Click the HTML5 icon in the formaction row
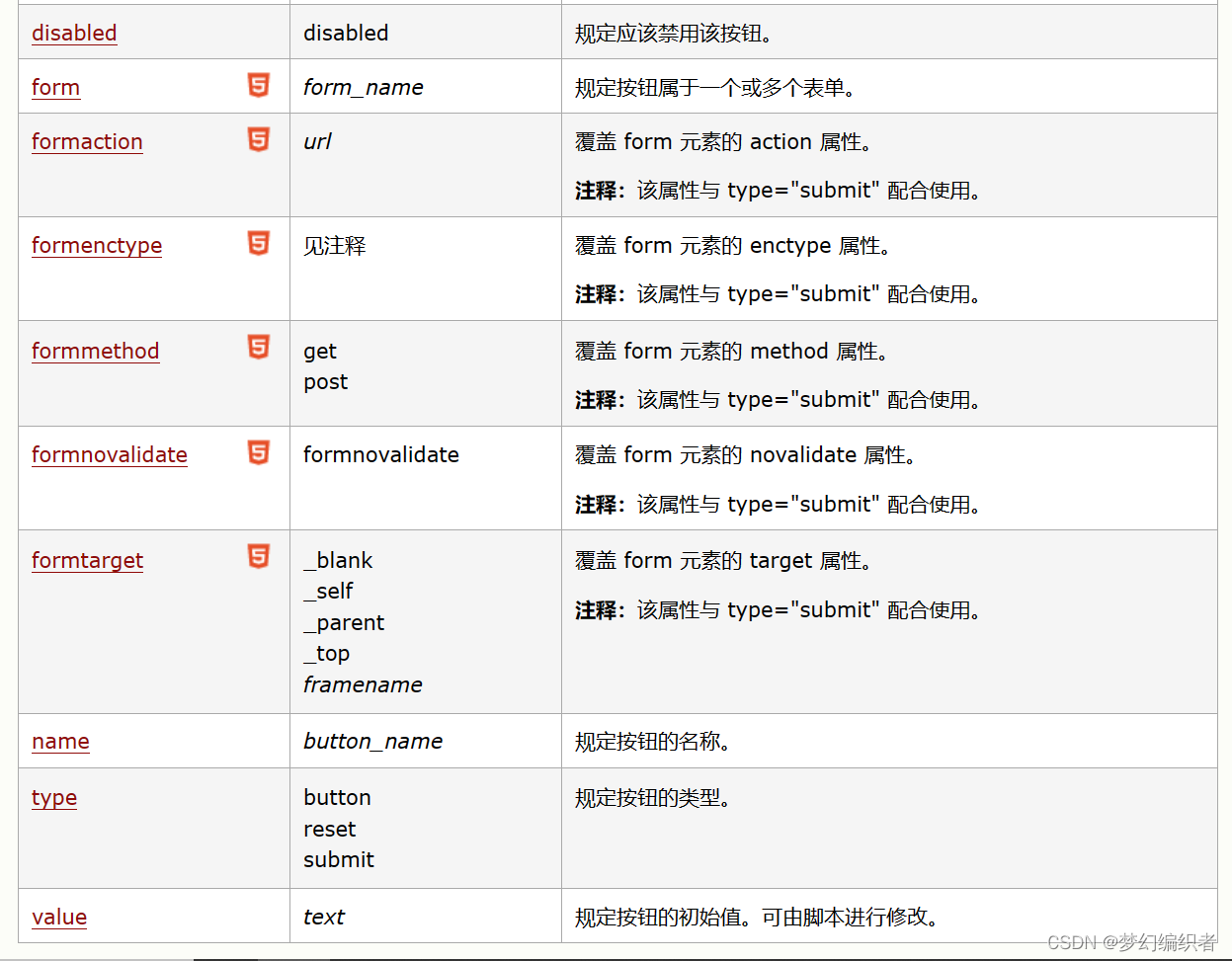Image resolution: width=1232 pixels, height=961 pixels. (x=259, y=139)
